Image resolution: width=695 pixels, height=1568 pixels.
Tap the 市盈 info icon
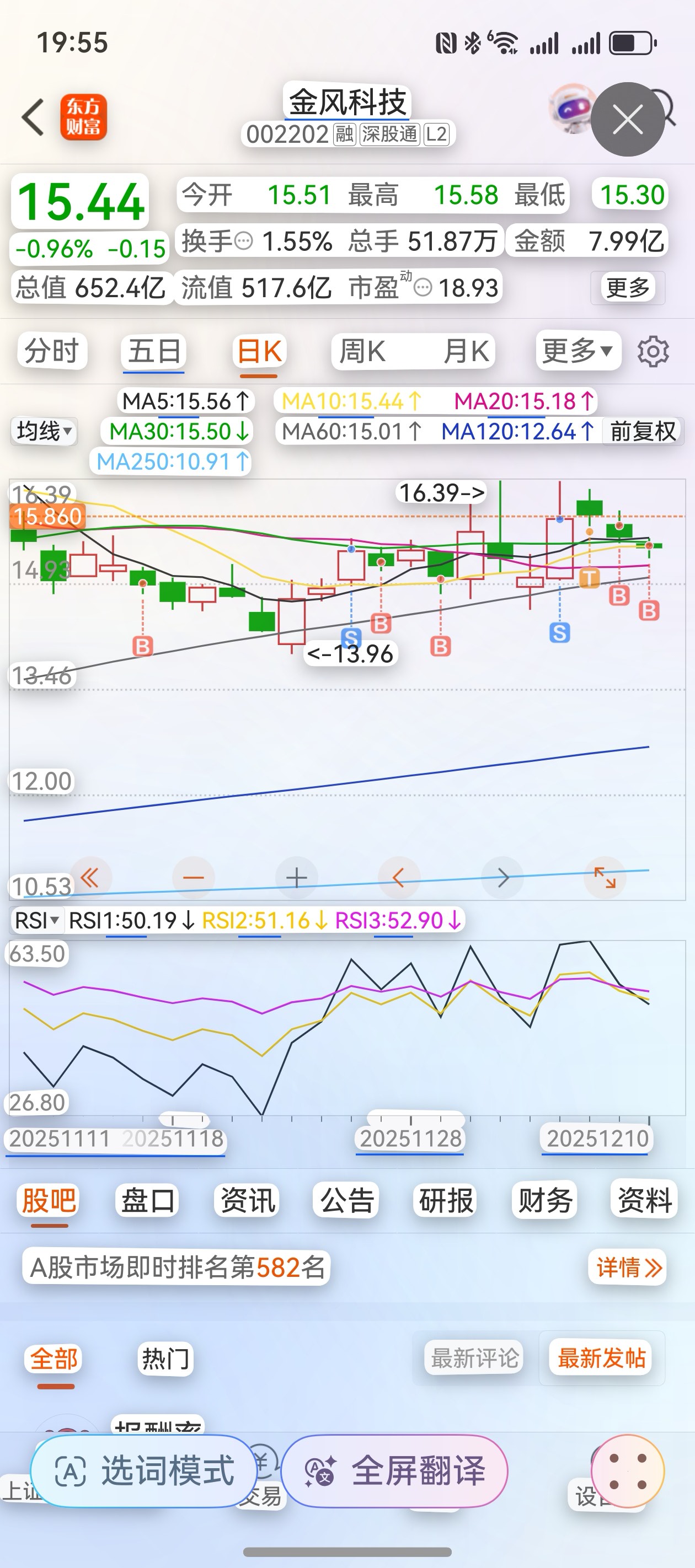(x=422, y=287)
